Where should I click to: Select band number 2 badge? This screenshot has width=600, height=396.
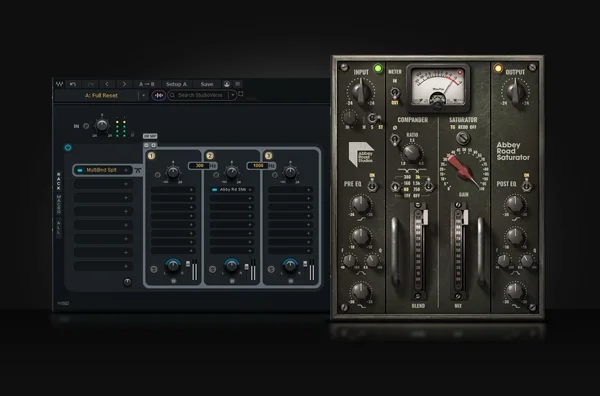(210, 156)
